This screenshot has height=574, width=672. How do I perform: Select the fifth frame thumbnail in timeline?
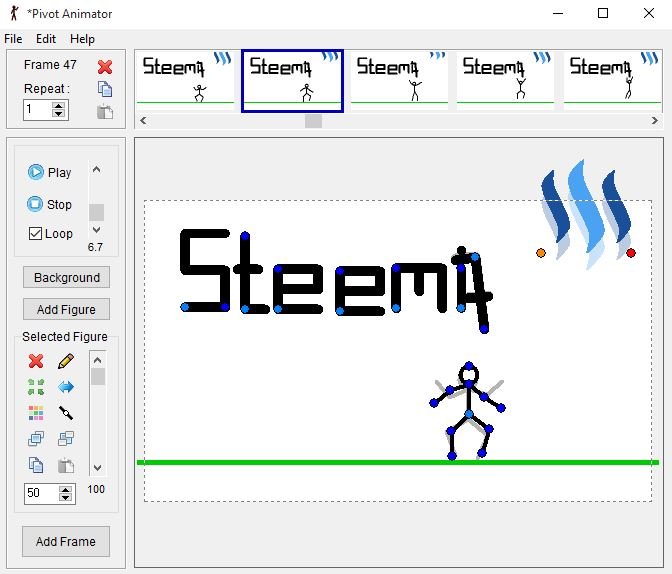(x=612, y=81)
